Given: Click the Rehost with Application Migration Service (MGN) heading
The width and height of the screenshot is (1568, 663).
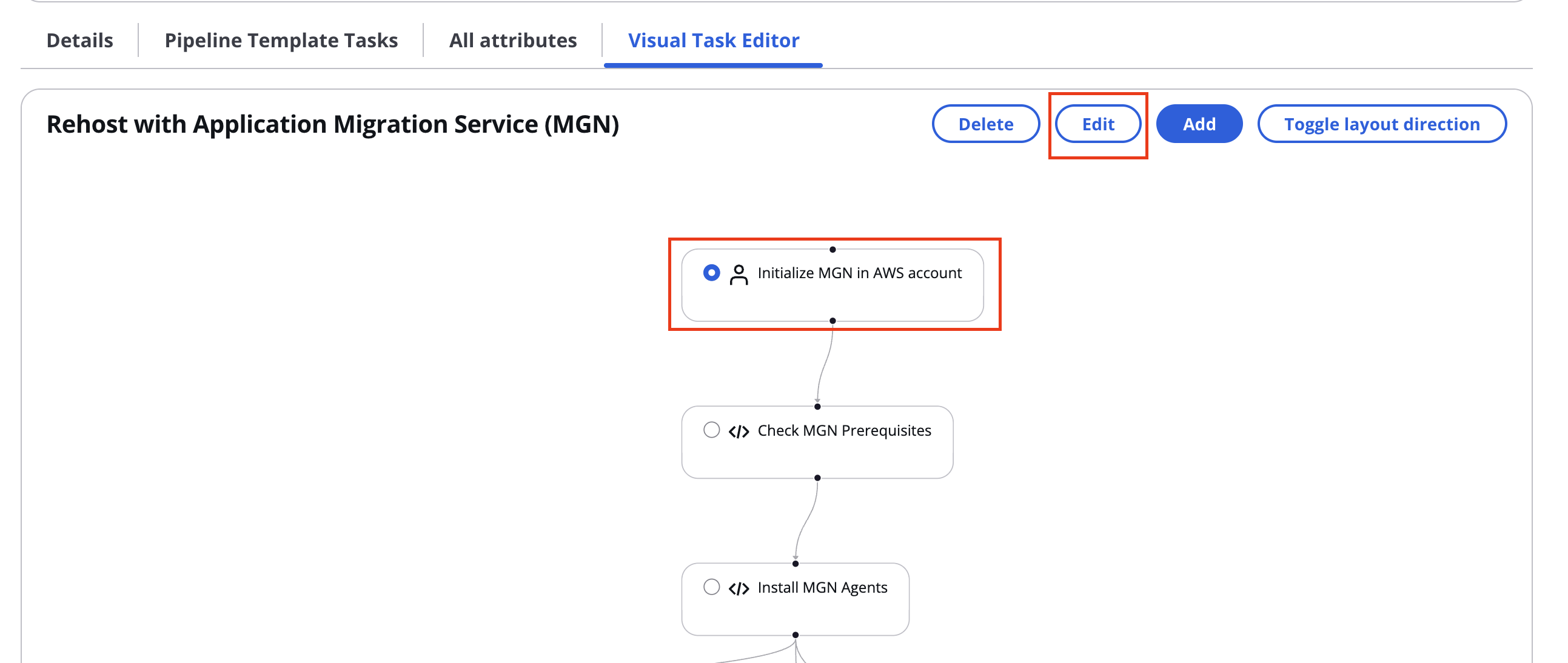Looking at the screenshot, I should (x=333, y=124).
